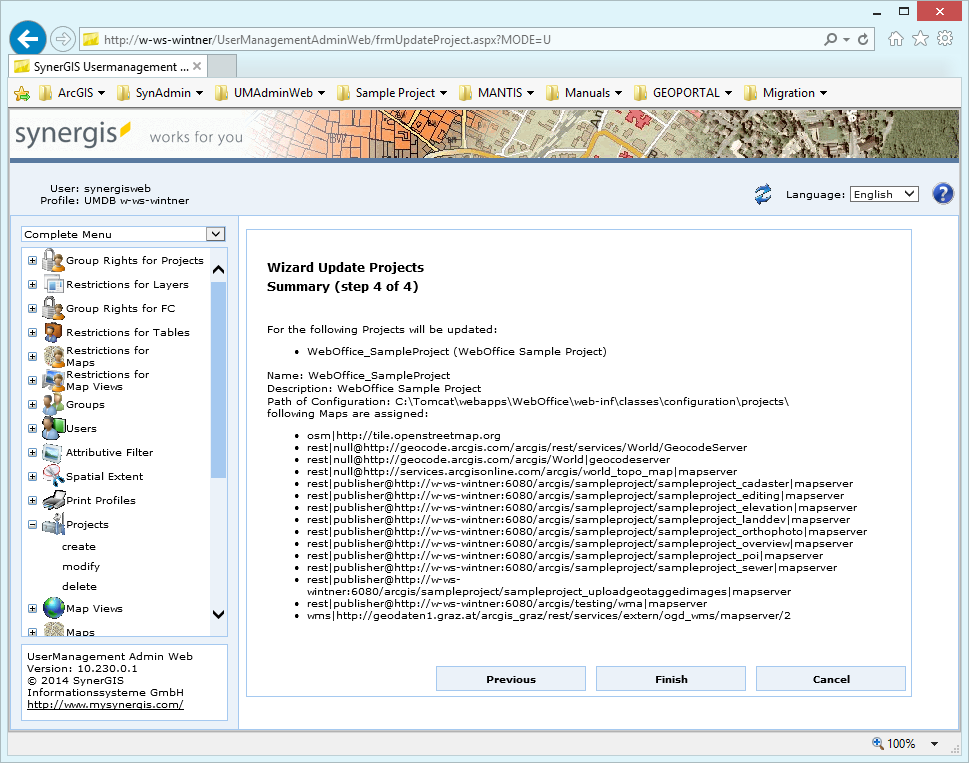Screen dimensions: 969x763
Task: Collapse the Projects tree node
Action: click(33, 524)
